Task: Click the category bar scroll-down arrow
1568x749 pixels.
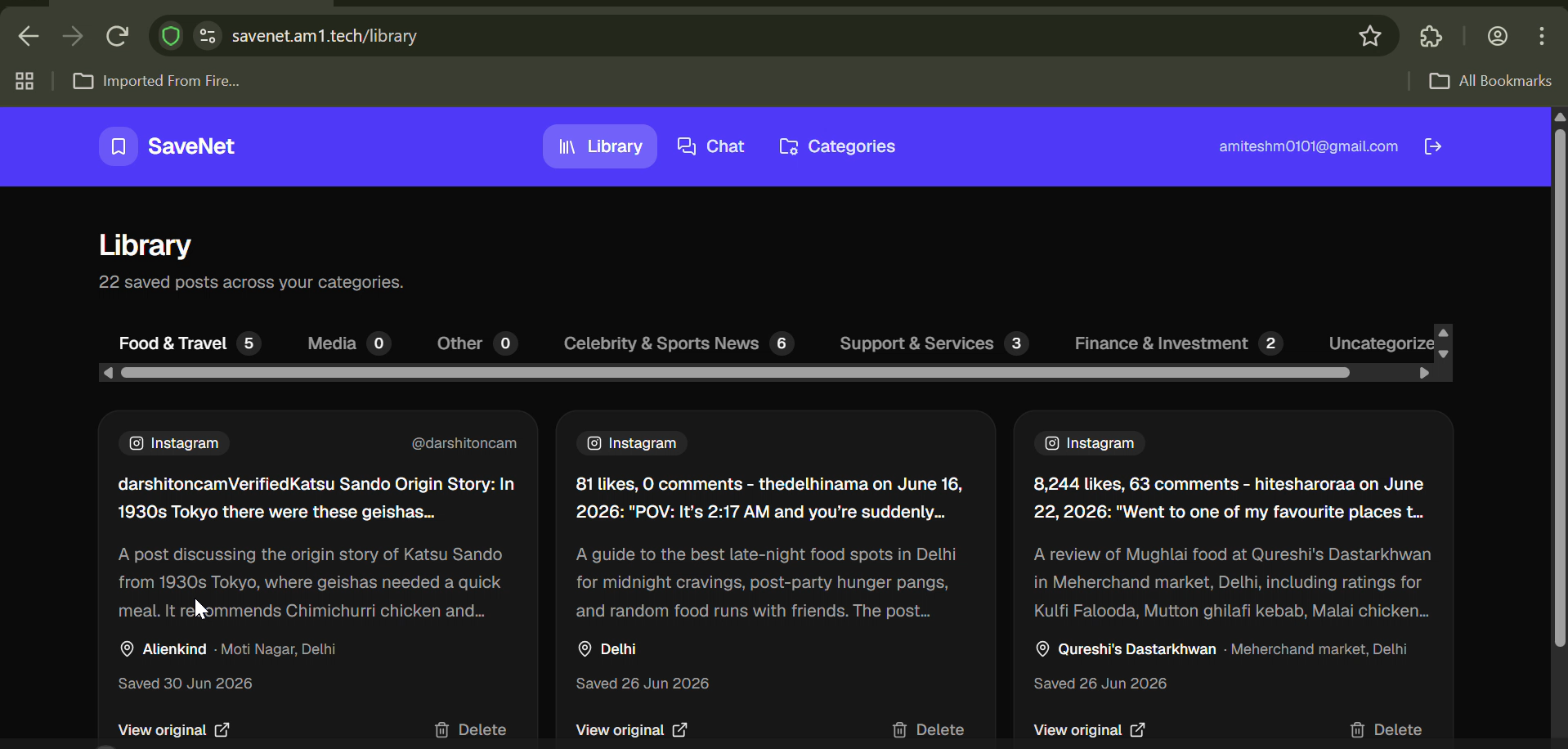Action: (1444, 354)
